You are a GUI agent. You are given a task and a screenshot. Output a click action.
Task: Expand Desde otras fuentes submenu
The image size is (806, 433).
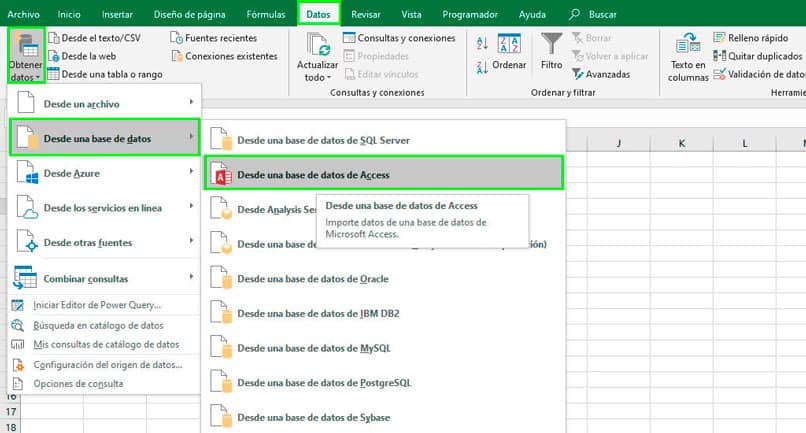(105, 242)
